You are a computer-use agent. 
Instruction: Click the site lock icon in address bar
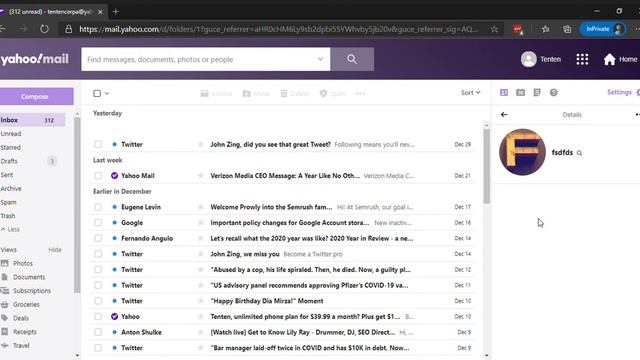[x=69, y=29]
